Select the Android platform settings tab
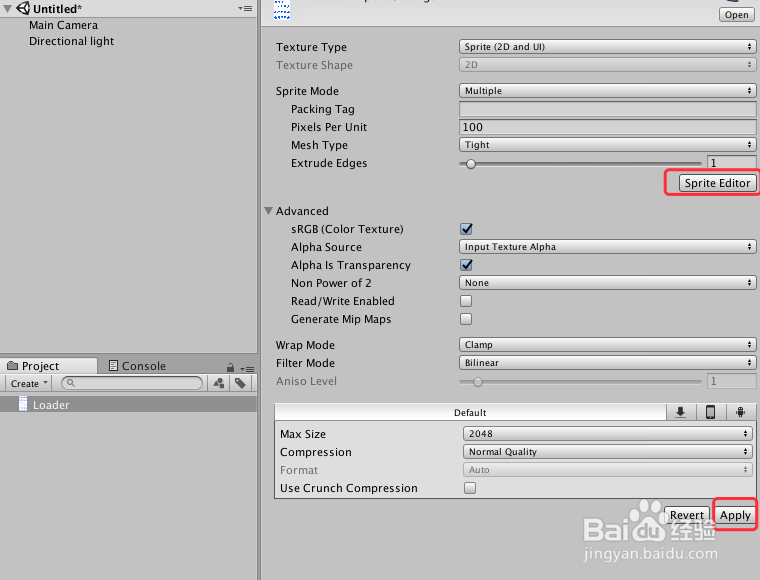 coord(740,412)
